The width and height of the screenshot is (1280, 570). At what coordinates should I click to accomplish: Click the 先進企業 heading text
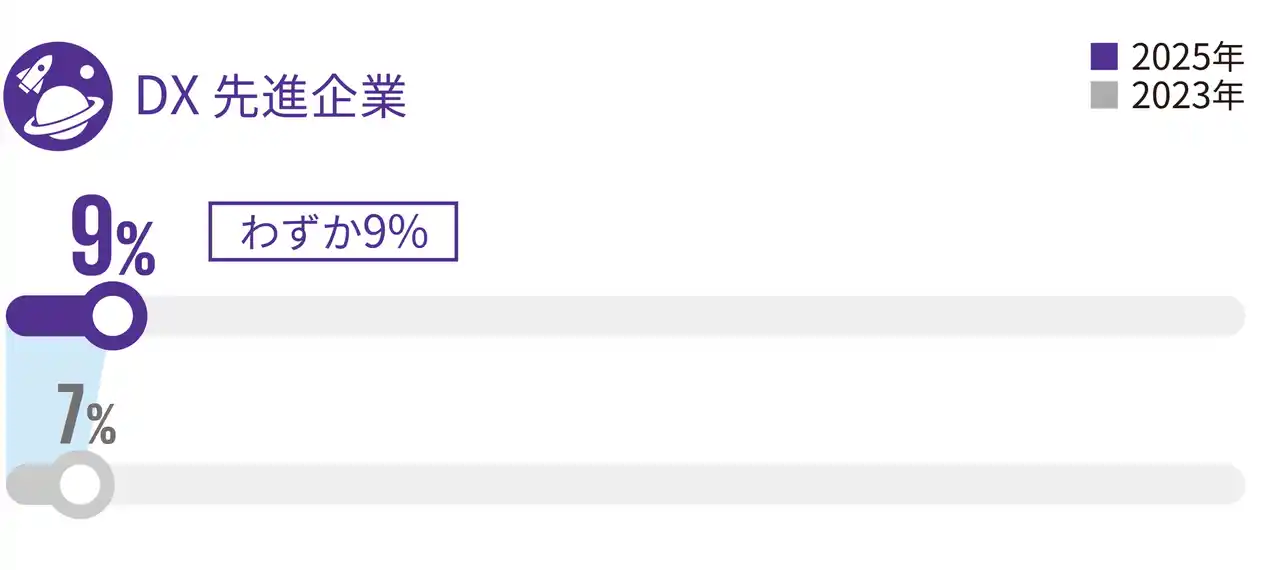pos(310,99)
